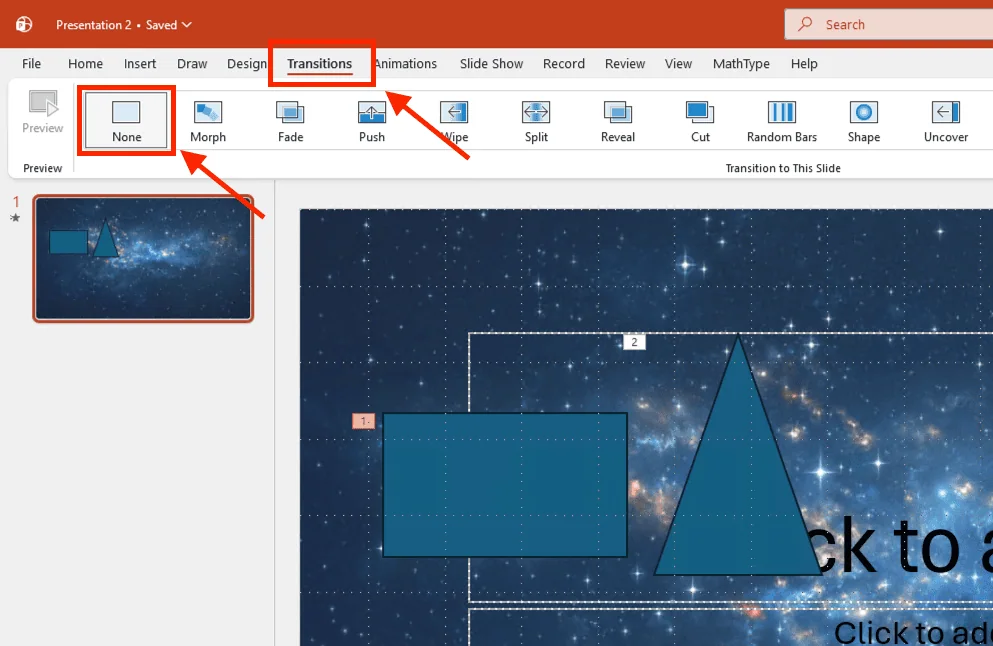Switch to the Design tab
The height and width of the screenshot is (646, 993).
tap(246, 63)
